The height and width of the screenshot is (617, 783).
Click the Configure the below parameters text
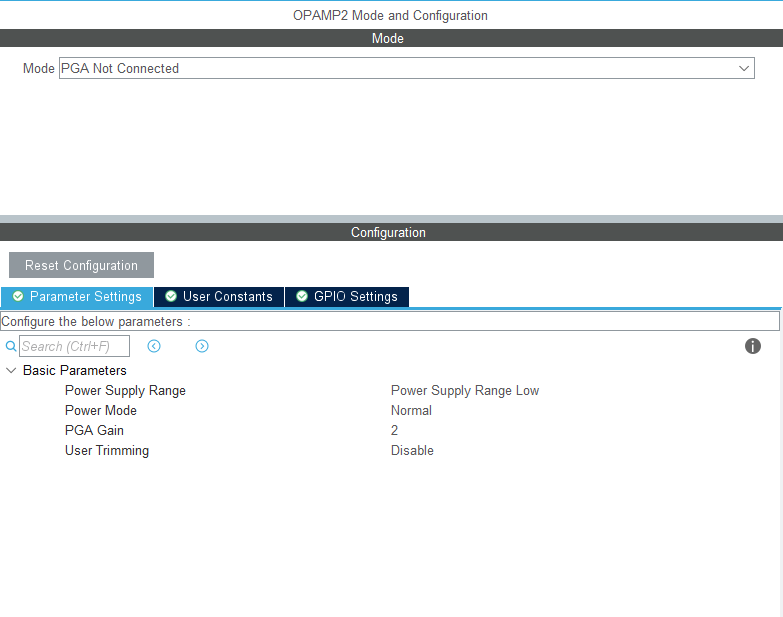click(x=96, y=321)
